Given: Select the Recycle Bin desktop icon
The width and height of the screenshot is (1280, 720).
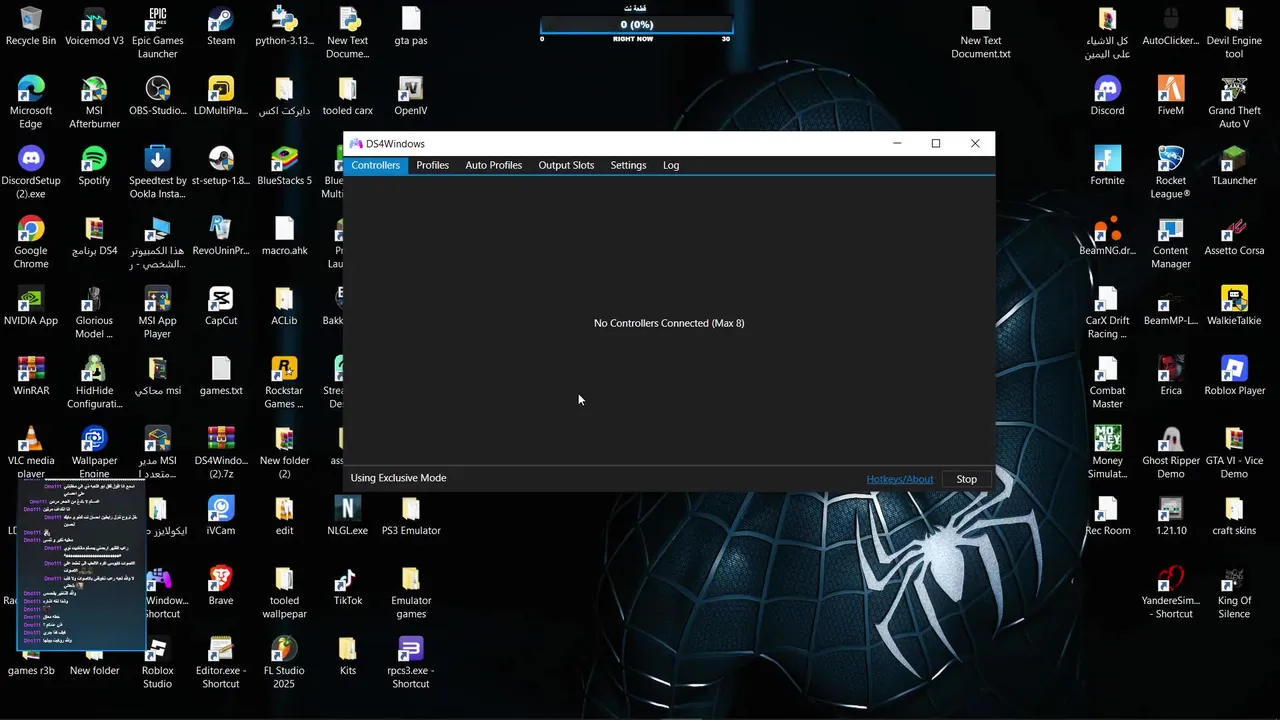Looking at the screenshot, I should [x=31, y=27].
